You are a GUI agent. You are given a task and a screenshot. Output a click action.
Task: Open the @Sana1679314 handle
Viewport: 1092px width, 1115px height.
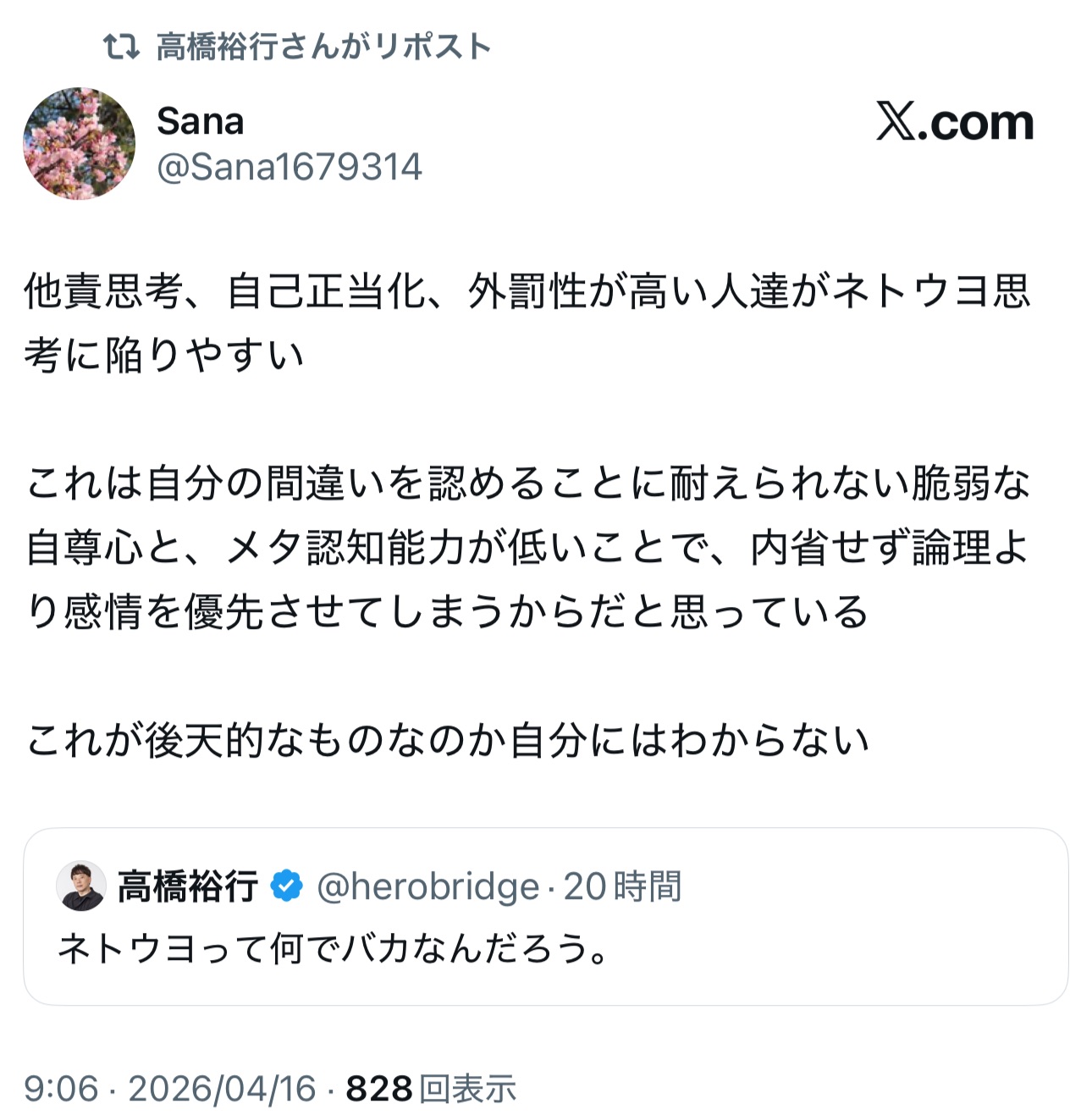click(290, 168)
